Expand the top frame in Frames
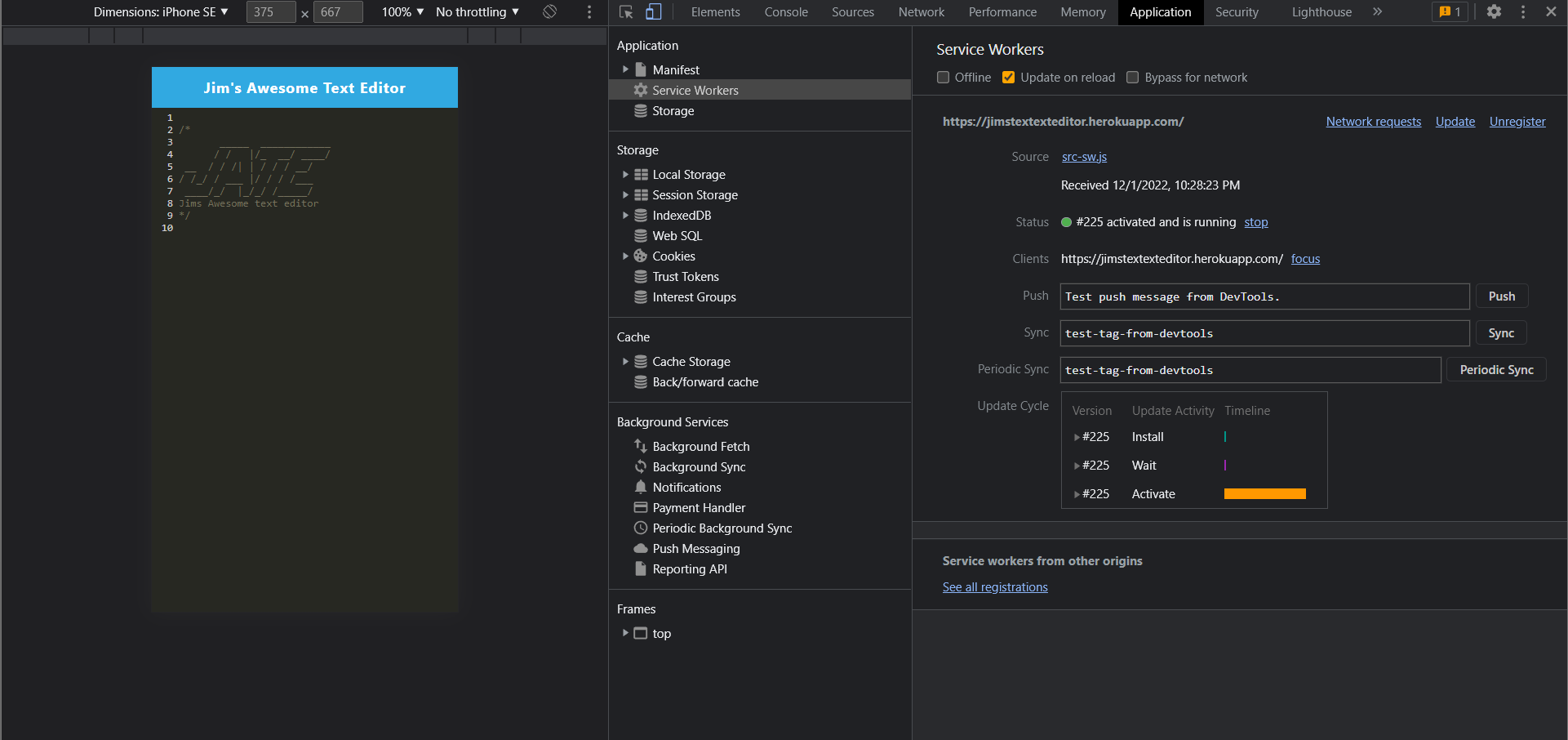Screen dimensions: 1568x740 (624, 633)
